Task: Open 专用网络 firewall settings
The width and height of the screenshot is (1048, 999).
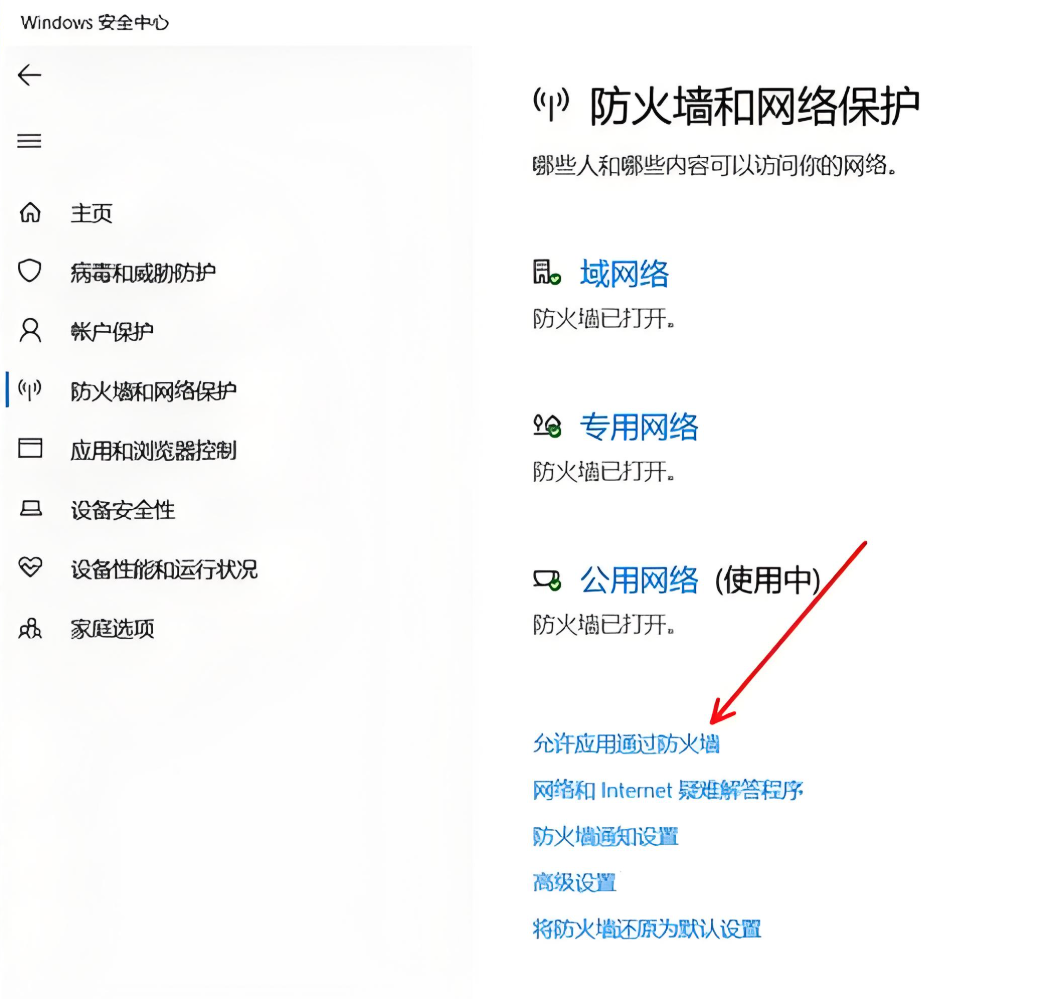Action: click(x=639, y=426)
